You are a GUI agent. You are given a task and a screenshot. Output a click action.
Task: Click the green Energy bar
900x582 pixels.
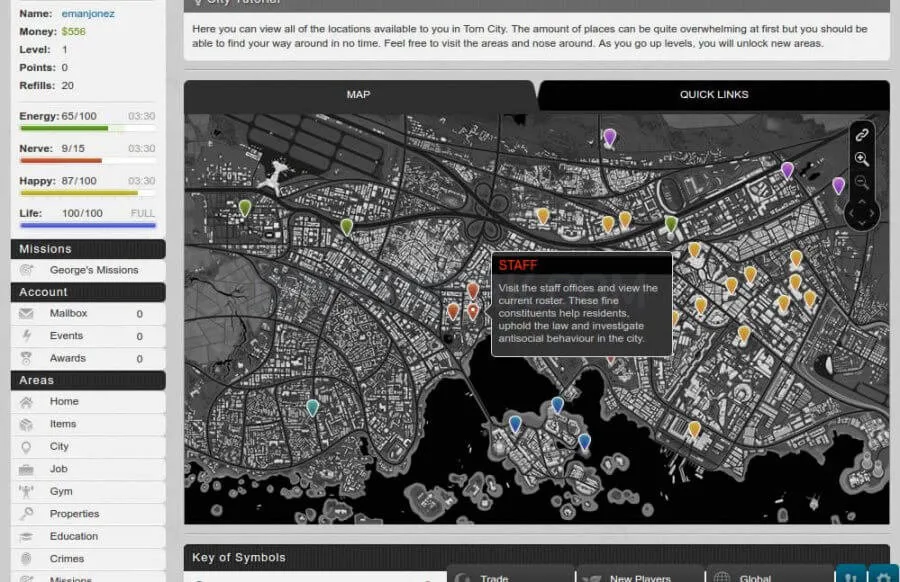click(87, 129)
